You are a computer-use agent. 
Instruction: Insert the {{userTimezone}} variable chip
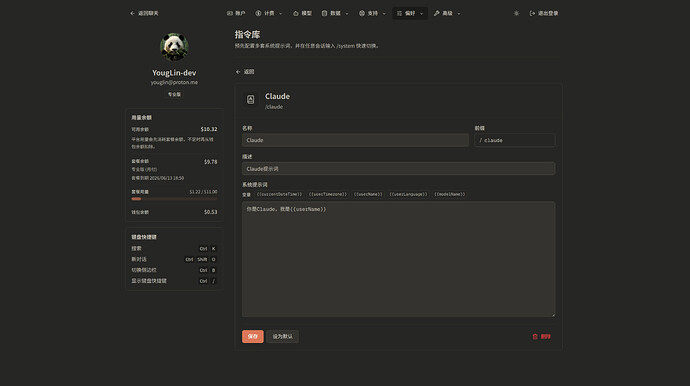point(328,194)
